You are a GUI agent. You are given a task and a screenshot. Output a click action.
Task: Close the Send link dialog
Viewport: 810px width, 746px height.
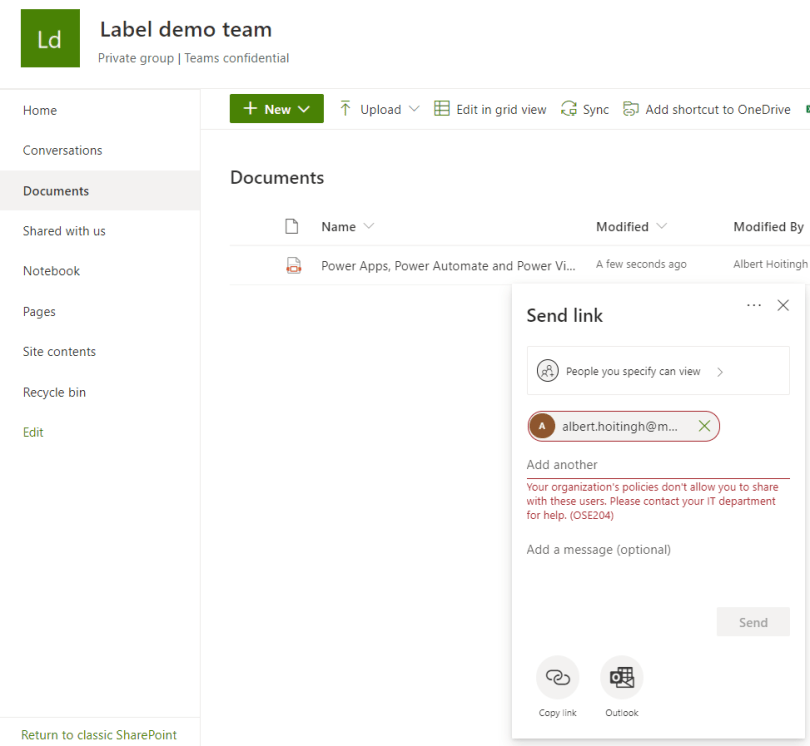[x=783, y=305]
